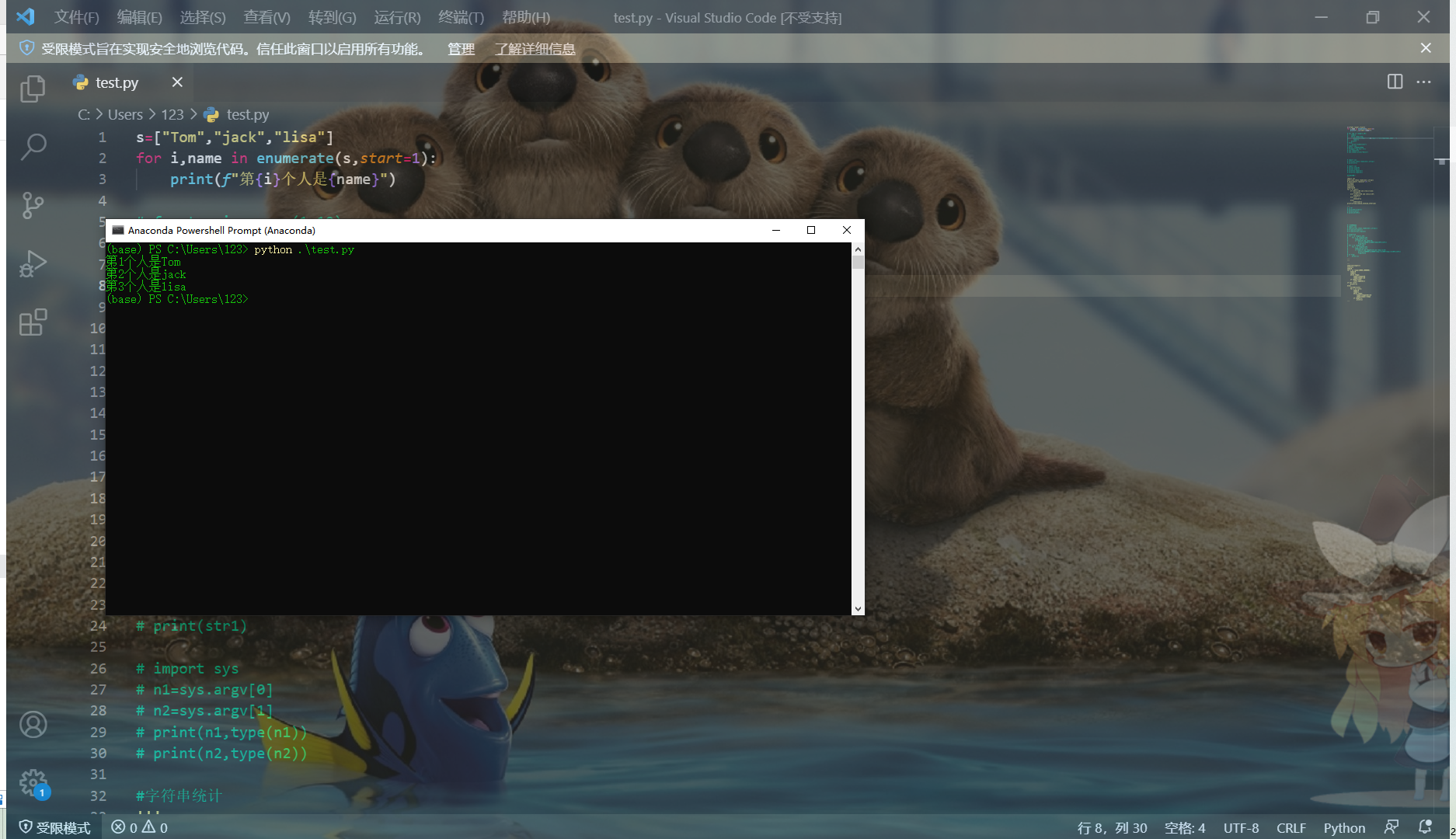Click the feedback icon in status bar
Image resolution: width=1456 pixels, height=839 pixels.
pos(1392,827)
